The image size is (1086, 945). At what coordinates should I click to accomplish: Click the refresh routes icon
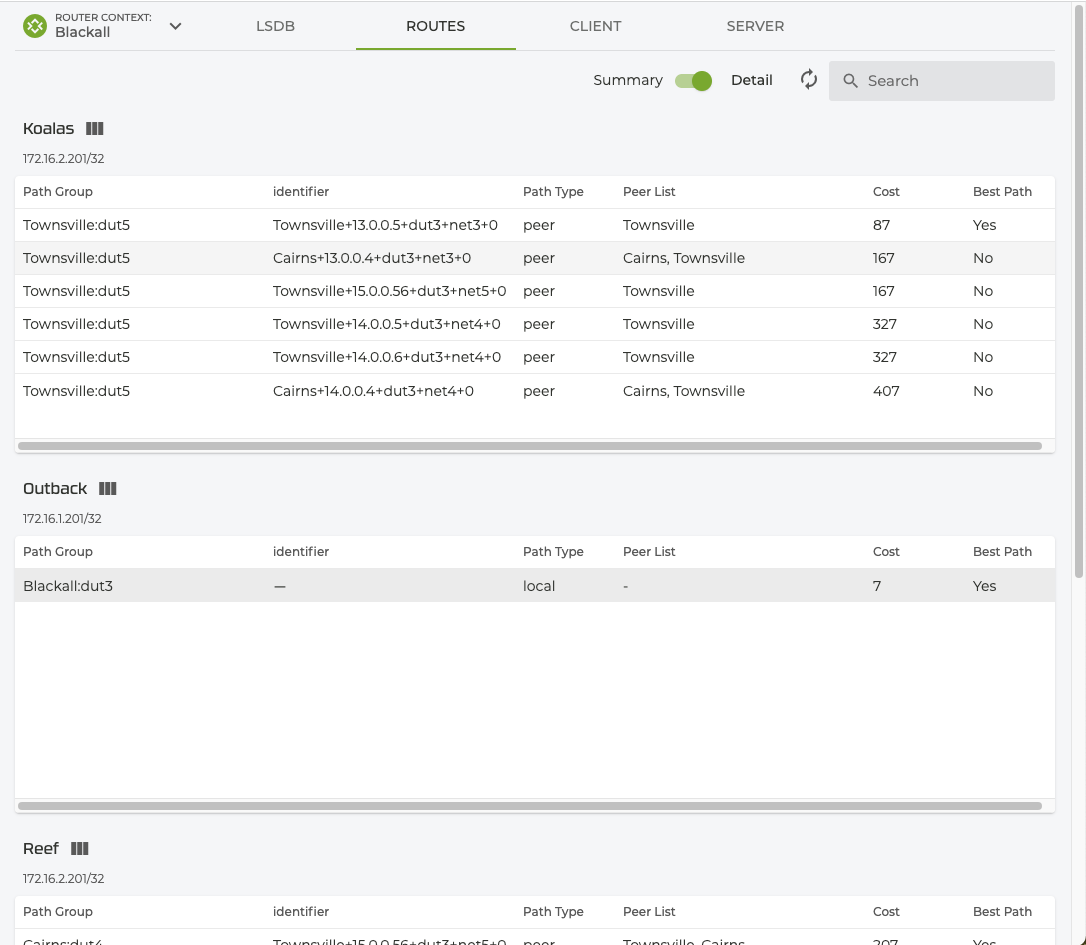809,80
